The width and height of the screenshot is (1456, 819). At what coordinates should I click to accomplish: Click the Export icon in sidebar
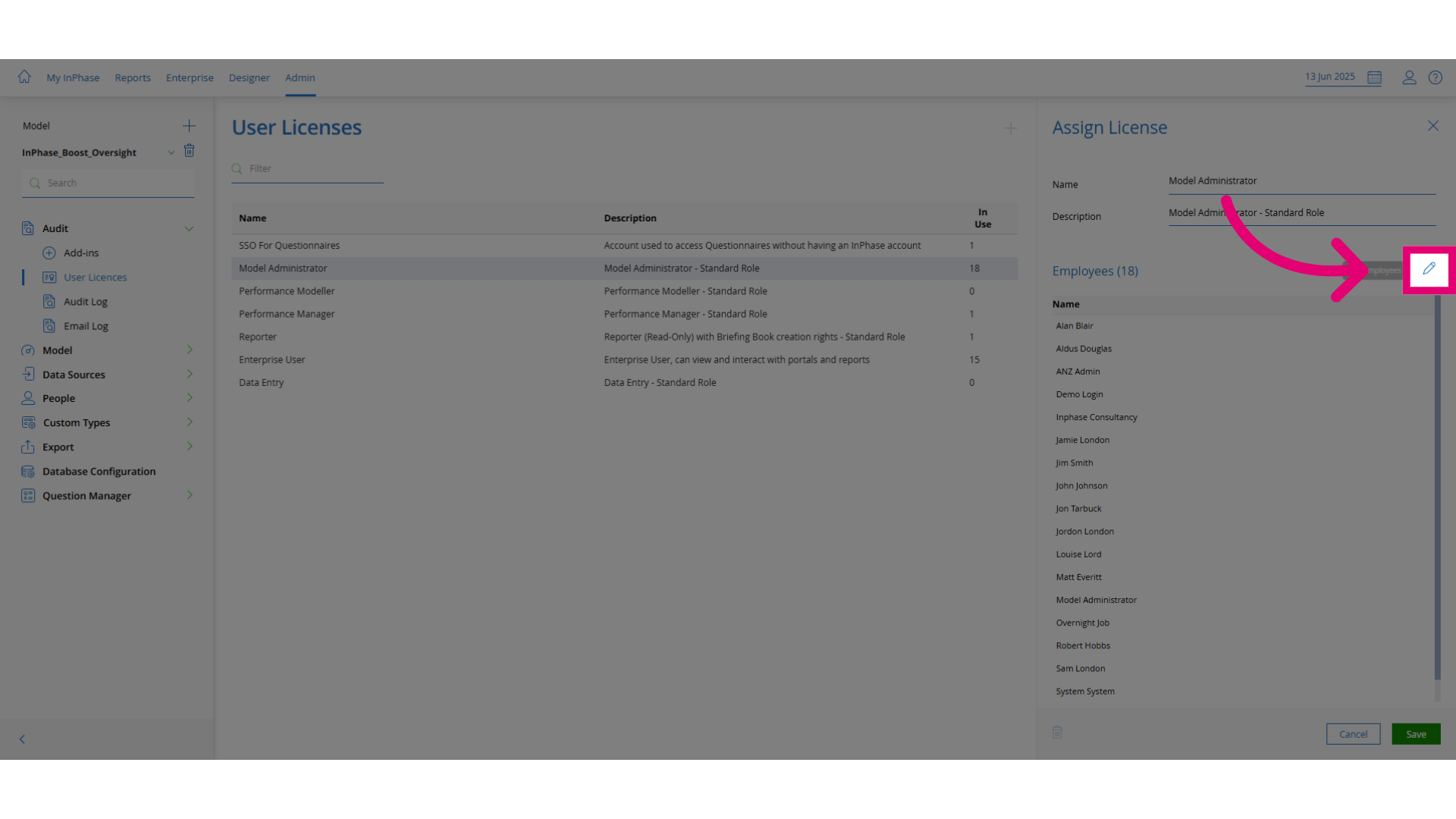(28, 447)
